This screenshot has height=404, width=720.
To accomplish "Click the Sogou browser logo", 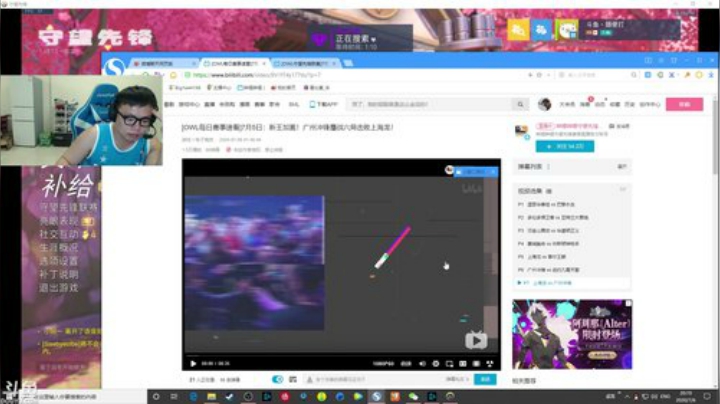I will [114, 68].
